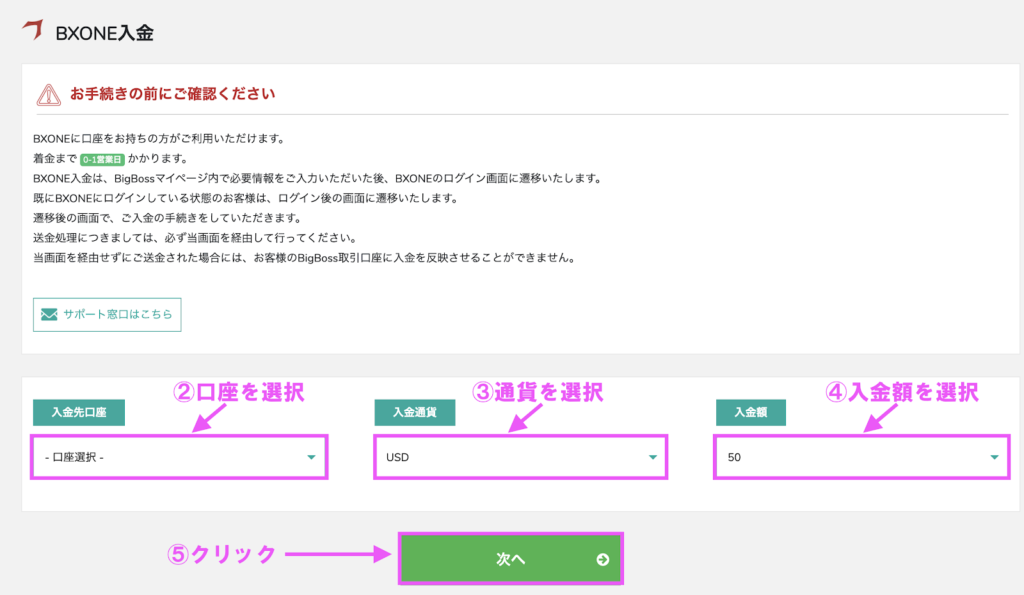
Task: Click the 入金先口座 label
Action: [79, 412]
